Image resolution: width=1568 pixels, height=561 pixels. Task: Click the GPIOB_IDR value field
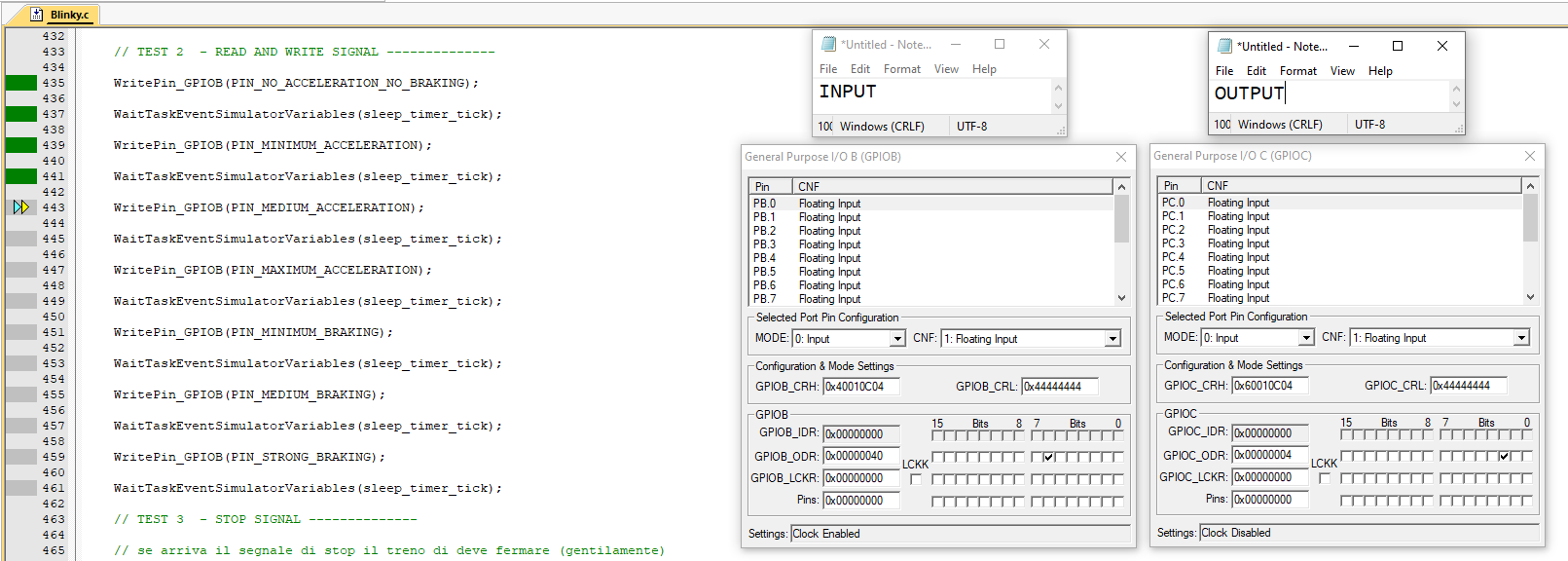click(861, 434)
